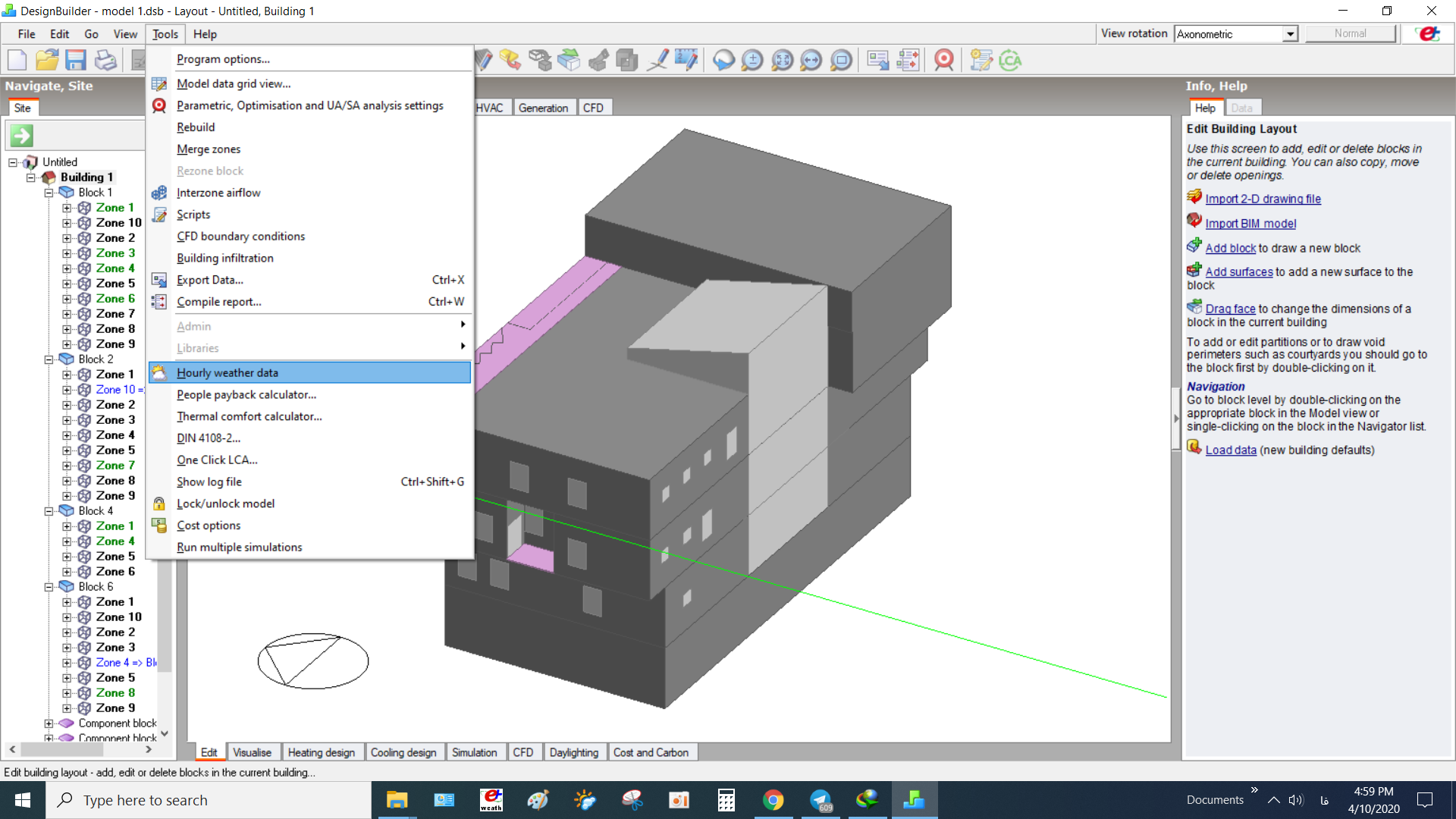
Task: Switch to the Simulation tab
Action: 475,752
